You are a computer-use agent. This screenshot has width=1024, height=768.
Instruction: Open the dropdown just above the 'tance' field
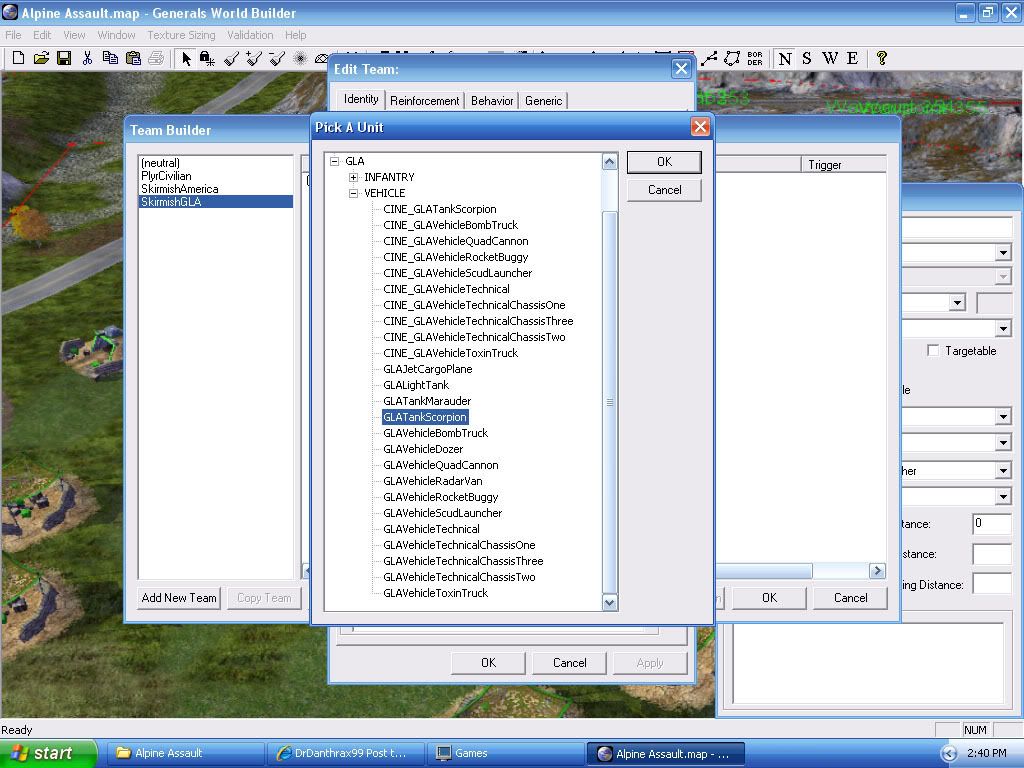pyautogui.click(x=1003, y=497)
